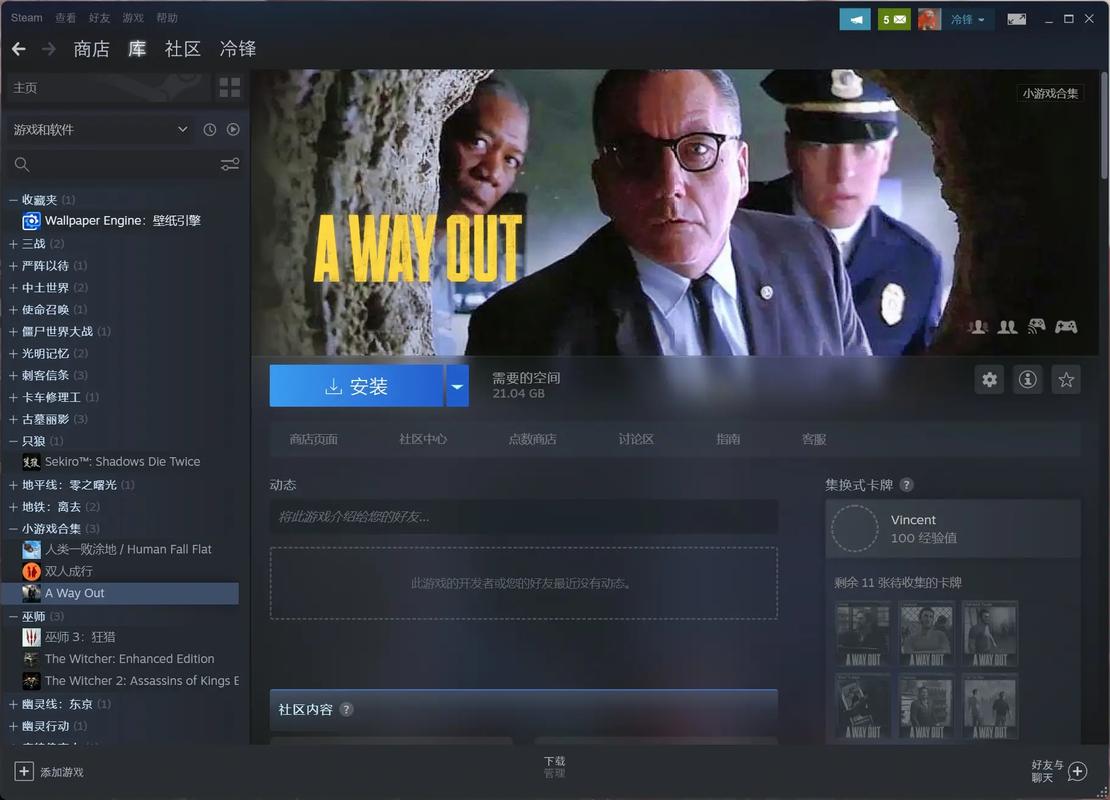Click the Remote Play Together icon
This screenshot has height=800, width=1110.
(1036, 326)
